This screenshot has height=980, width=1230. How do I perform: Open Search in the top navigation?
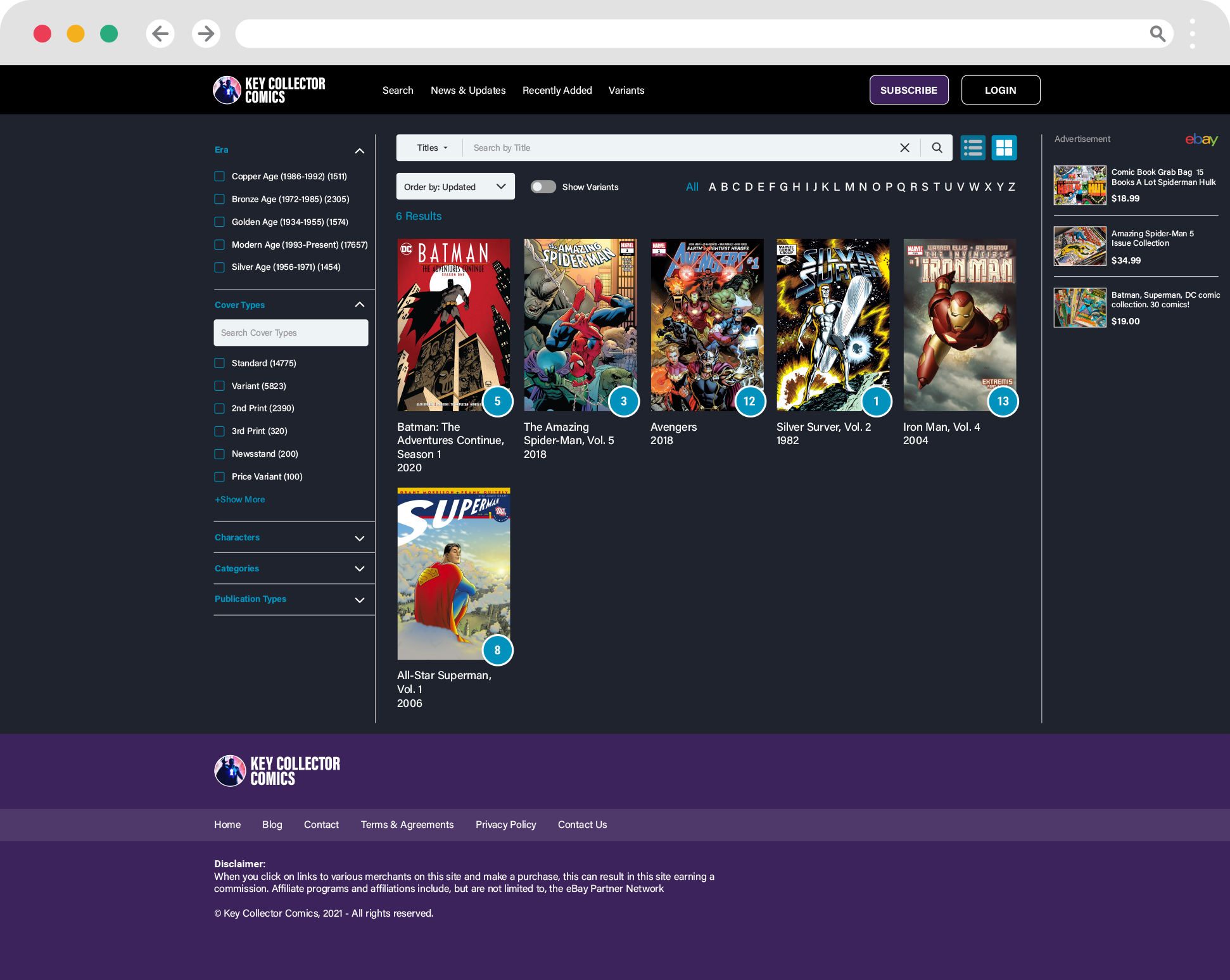point(398,91)
